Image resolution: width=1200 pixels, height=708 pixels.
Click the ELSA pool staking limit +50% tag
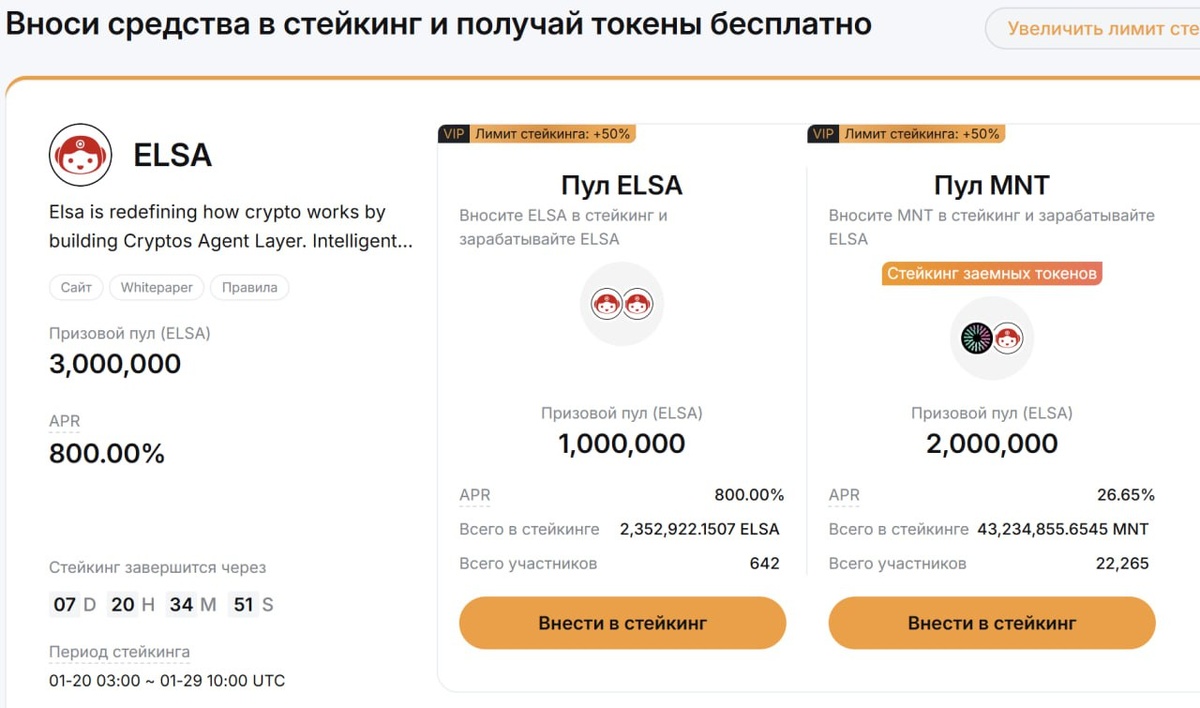[553, 134]
